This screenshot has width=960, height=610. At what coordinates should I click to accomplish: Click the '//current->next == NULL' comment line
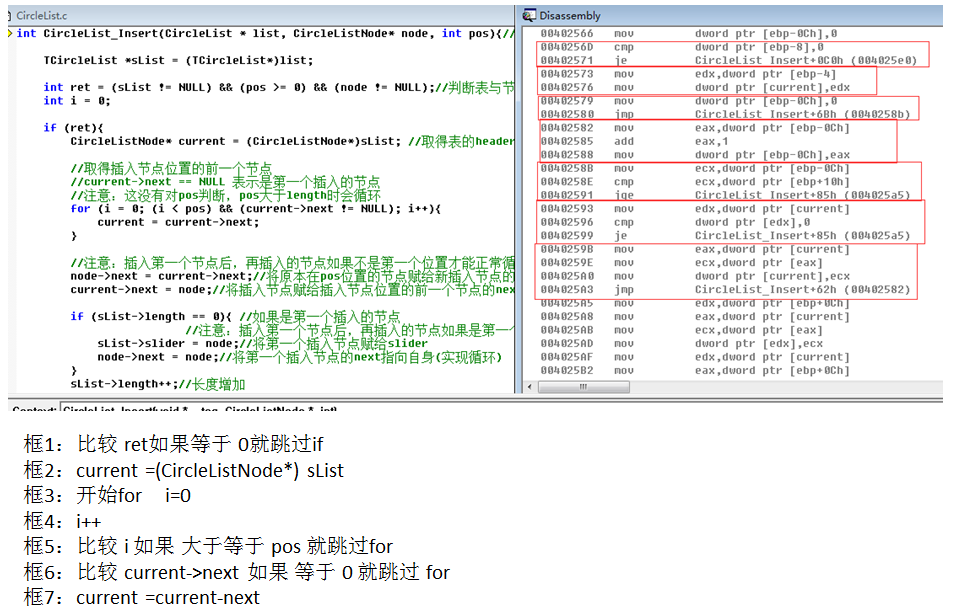coord(225,181)
